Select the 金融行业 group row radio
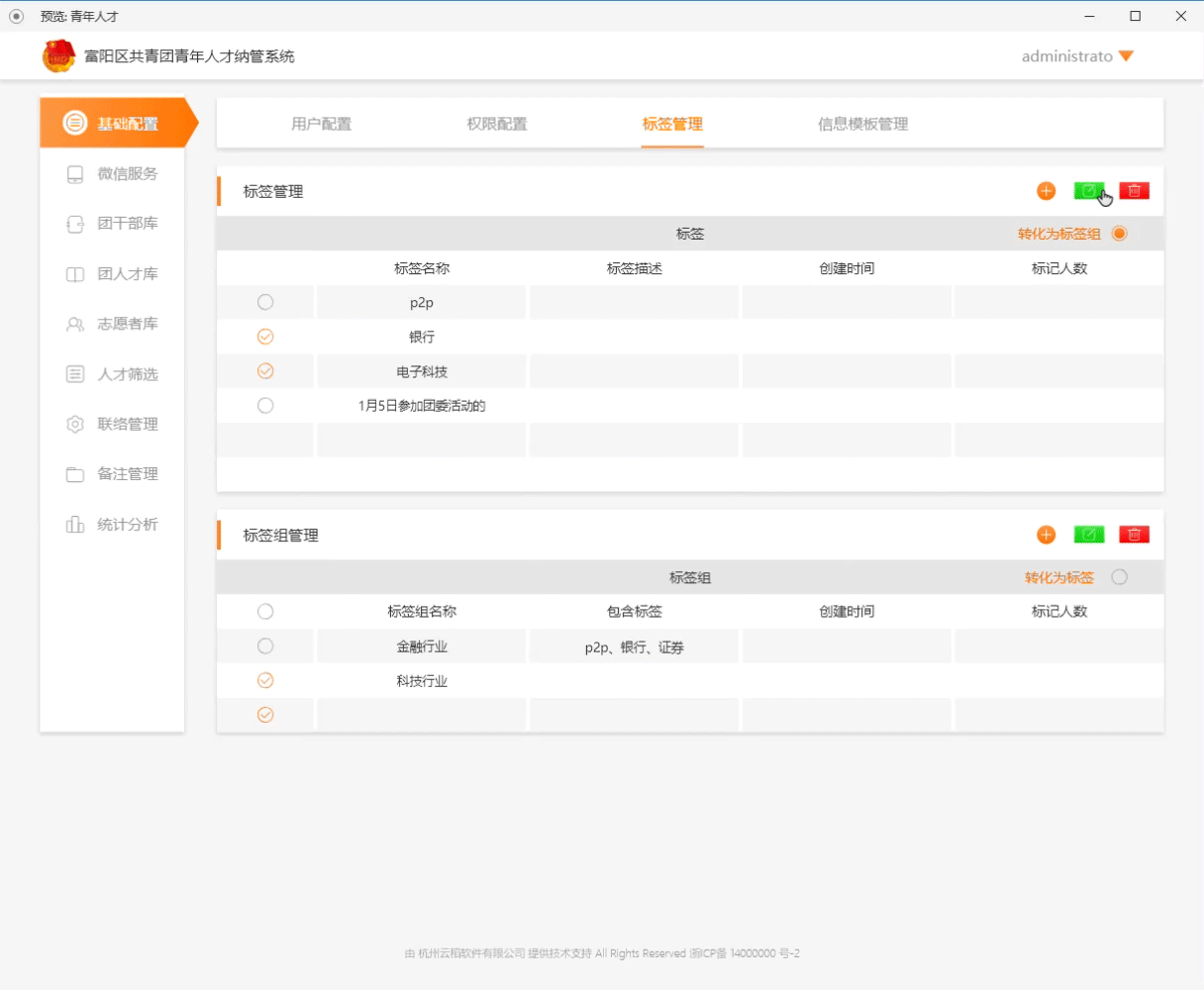This screenshot has height=990, width=1204. pos(265,646)
